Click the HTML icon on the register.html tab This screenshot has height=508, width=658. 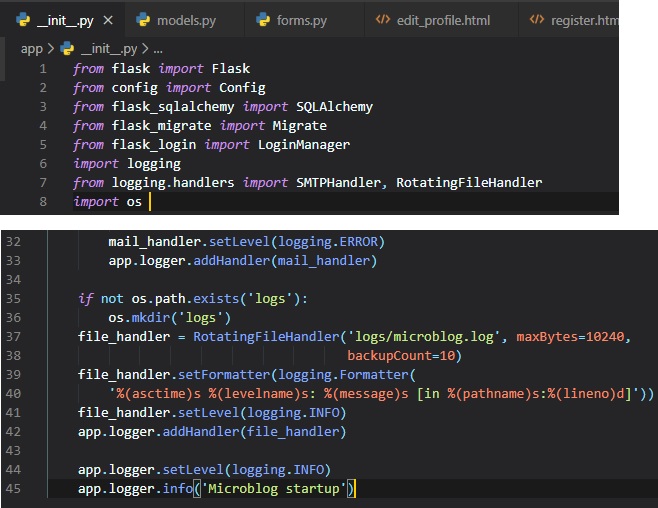point(537,20)
